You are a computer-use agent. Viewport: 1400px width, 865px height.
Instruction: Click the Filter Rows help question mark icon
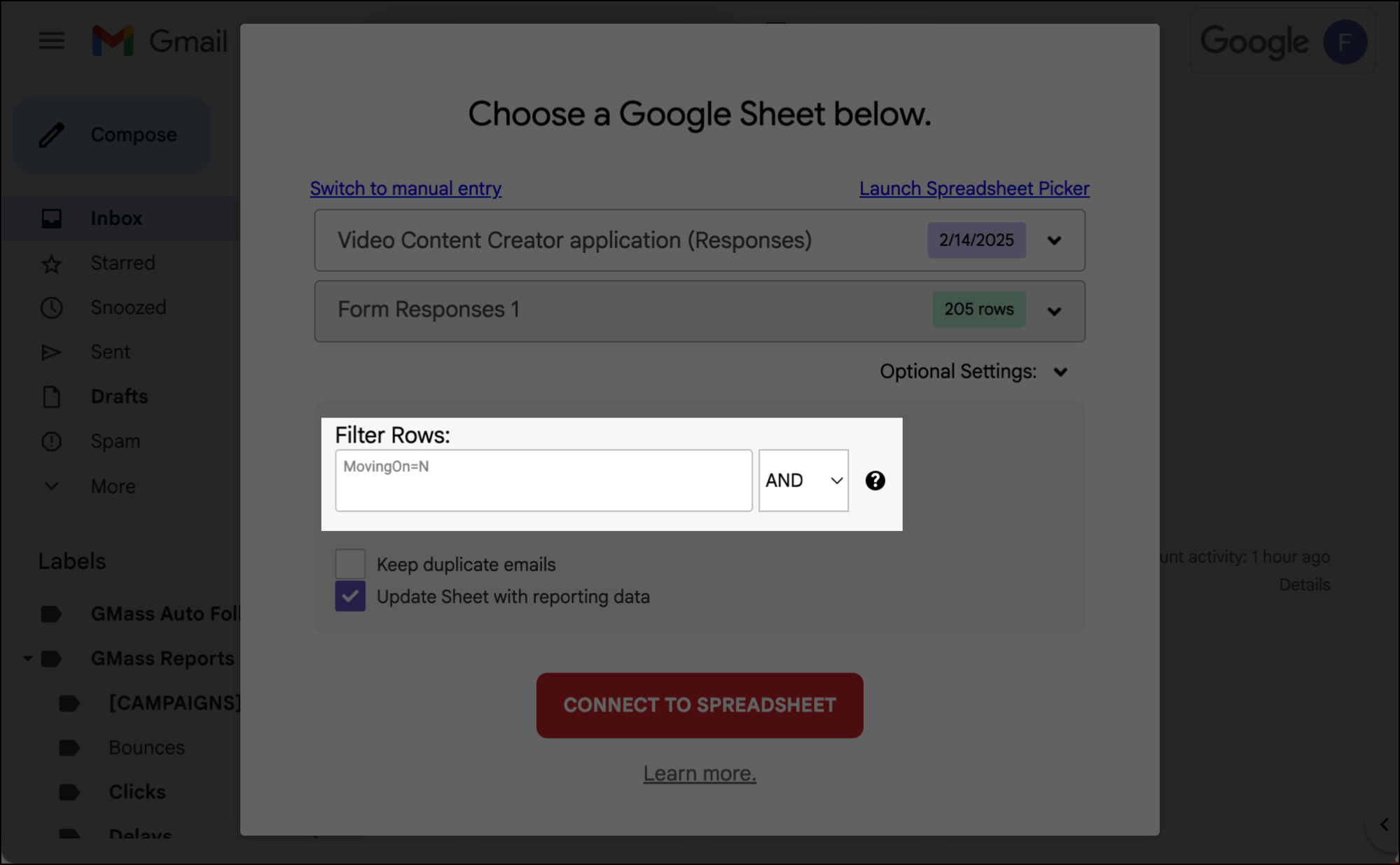pos(875,480)
